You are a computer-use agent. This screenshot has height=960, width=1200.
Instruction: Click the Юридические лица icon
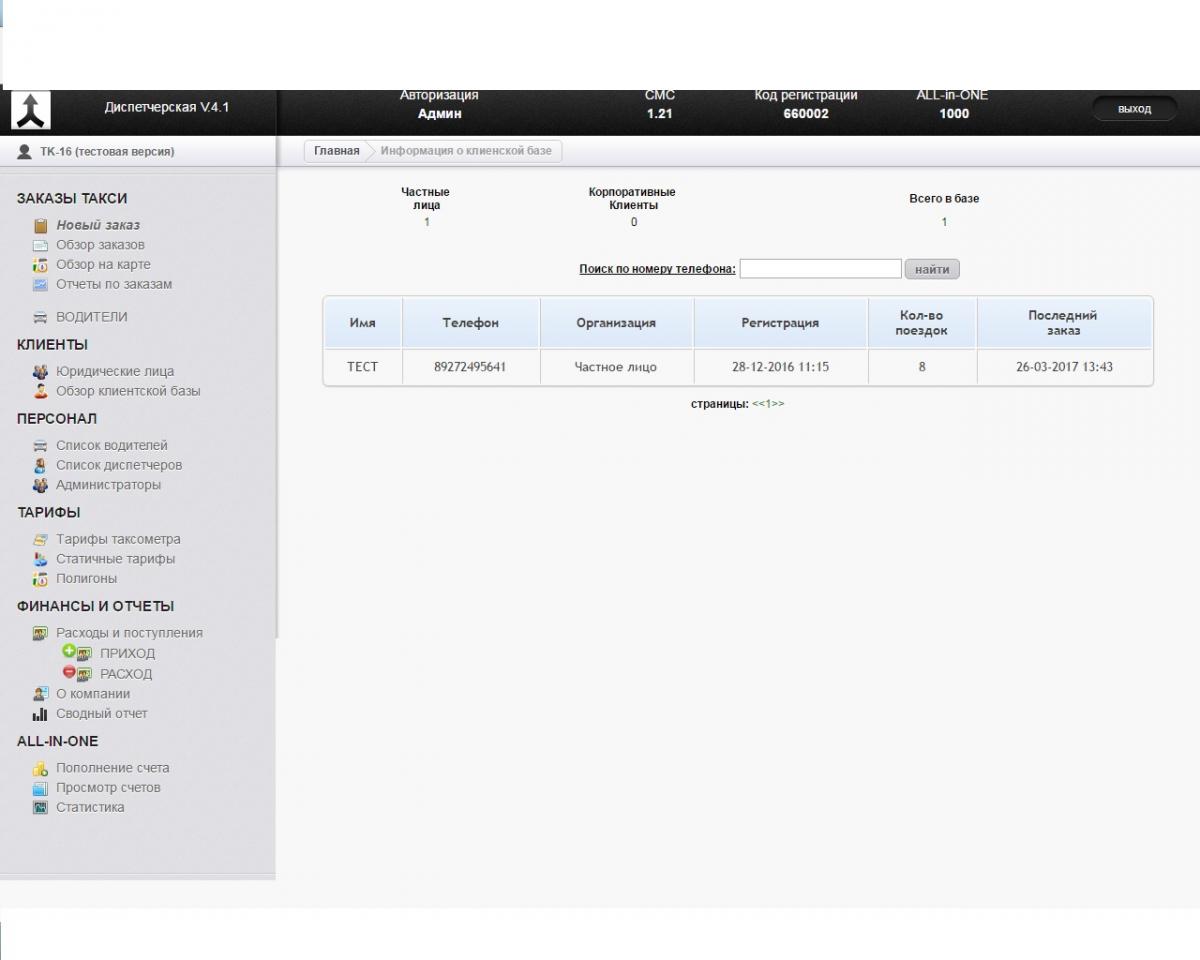click(x=40, y=372)
